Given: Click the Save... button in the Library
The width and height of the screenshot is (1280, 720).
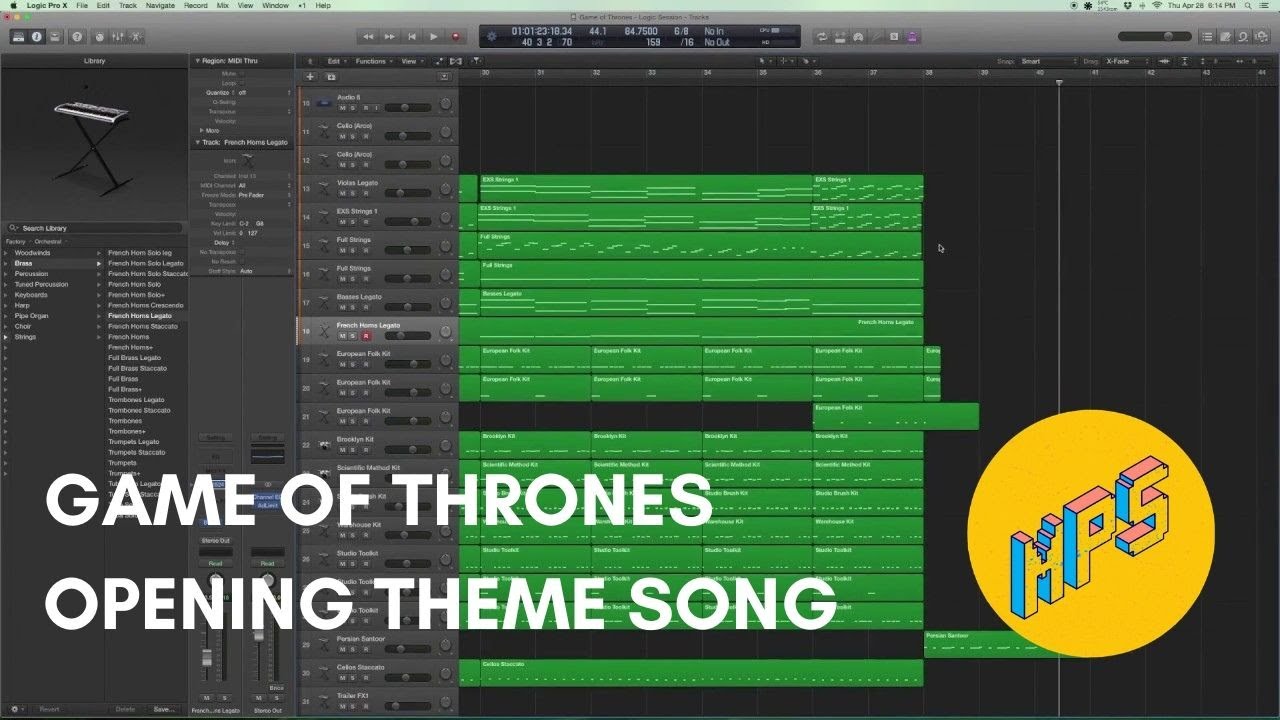Looking at the screenshot, I should (x=163, y=709).
